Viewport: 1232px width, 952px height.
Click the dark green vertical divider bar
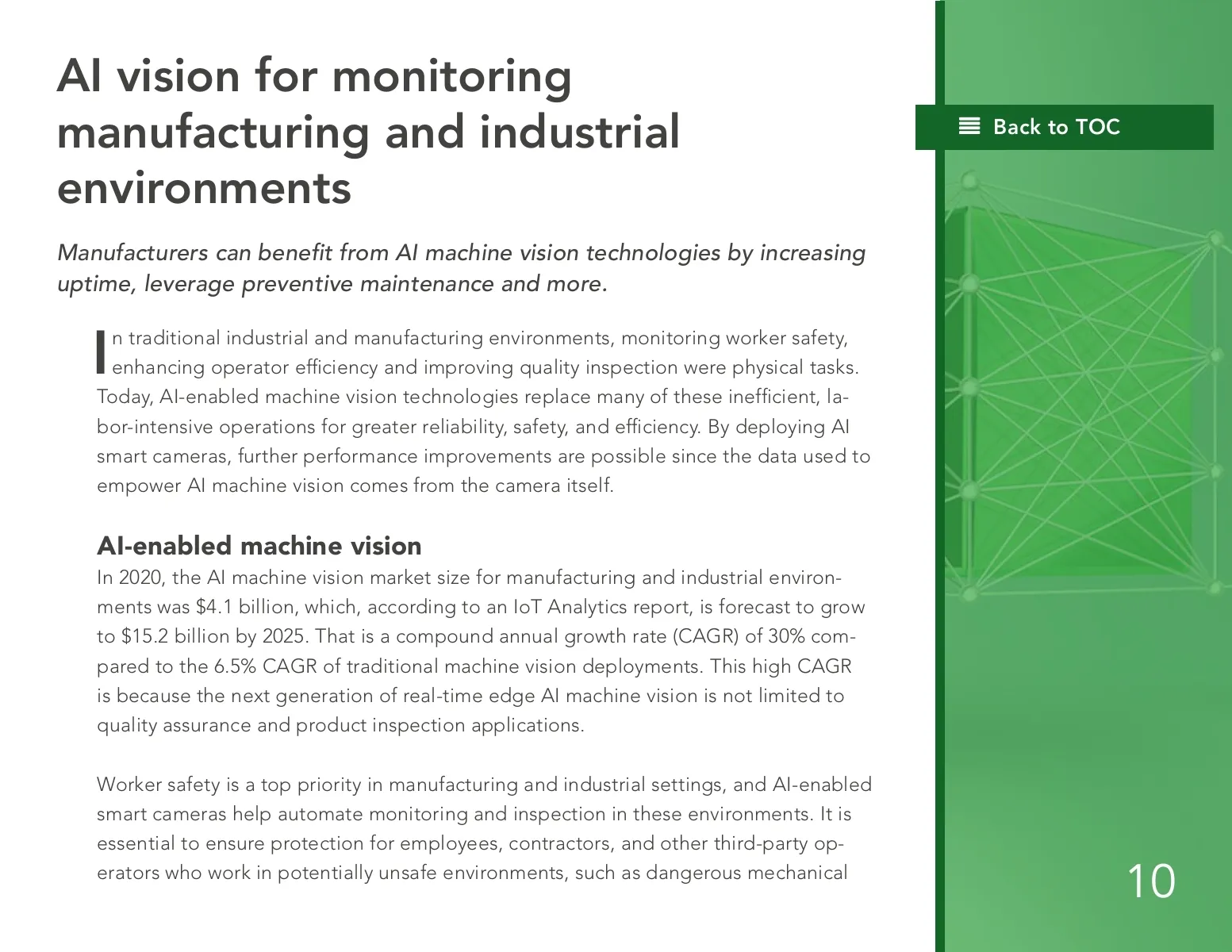(939, 555)
